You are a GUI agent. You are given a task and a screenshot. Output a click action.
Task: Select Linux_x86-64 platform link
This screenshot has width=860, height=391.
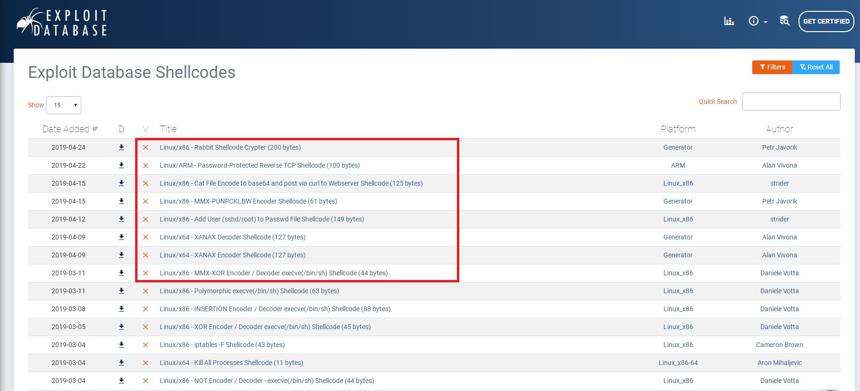click(678, 362)
